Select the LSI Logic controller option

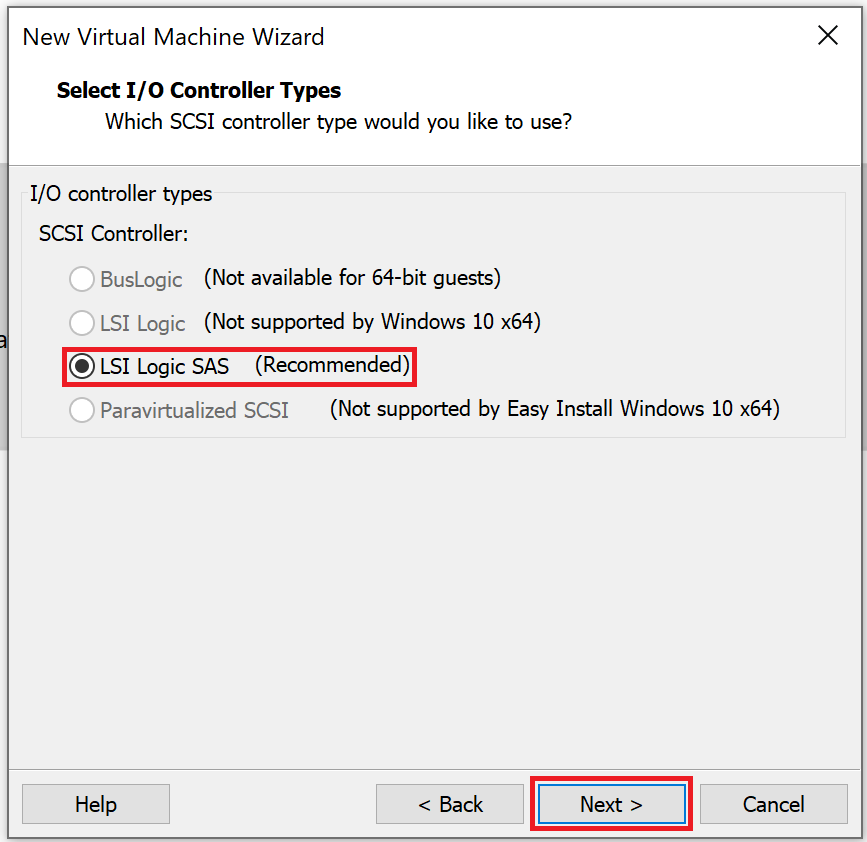click(x=82, y=322)
